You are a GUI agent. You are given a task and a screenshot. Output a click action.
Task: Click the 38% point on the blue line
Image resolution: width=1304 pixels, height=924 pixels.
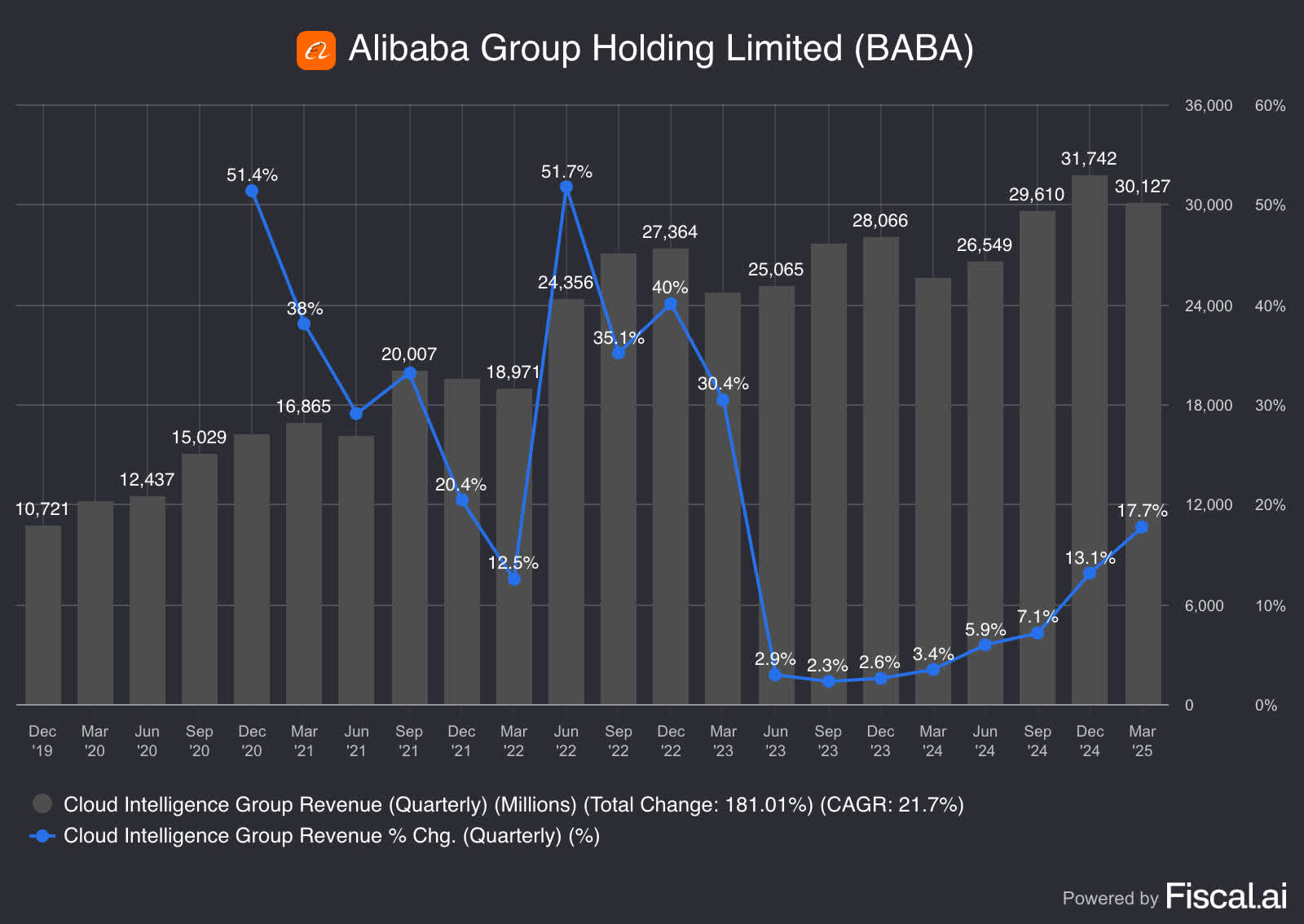[x=304, y=323]
